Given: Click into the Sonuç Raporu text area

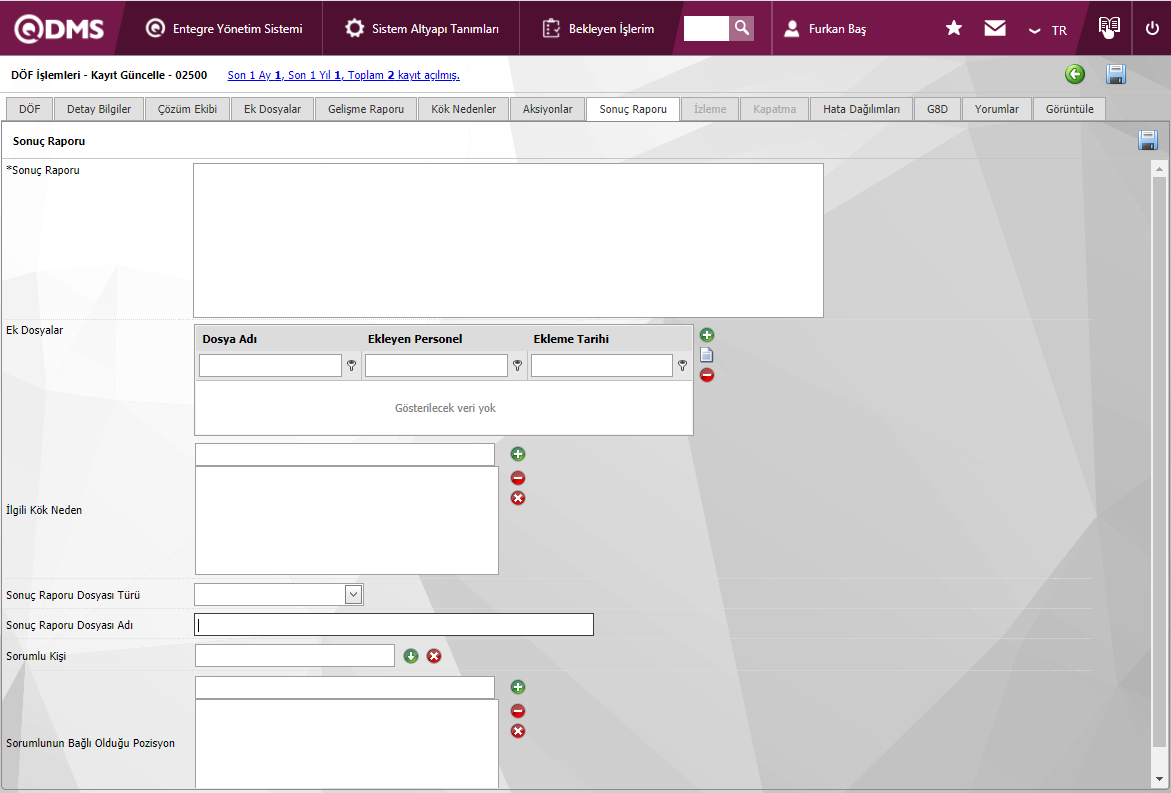Looking at the screenshot, I should click(509, 240).
